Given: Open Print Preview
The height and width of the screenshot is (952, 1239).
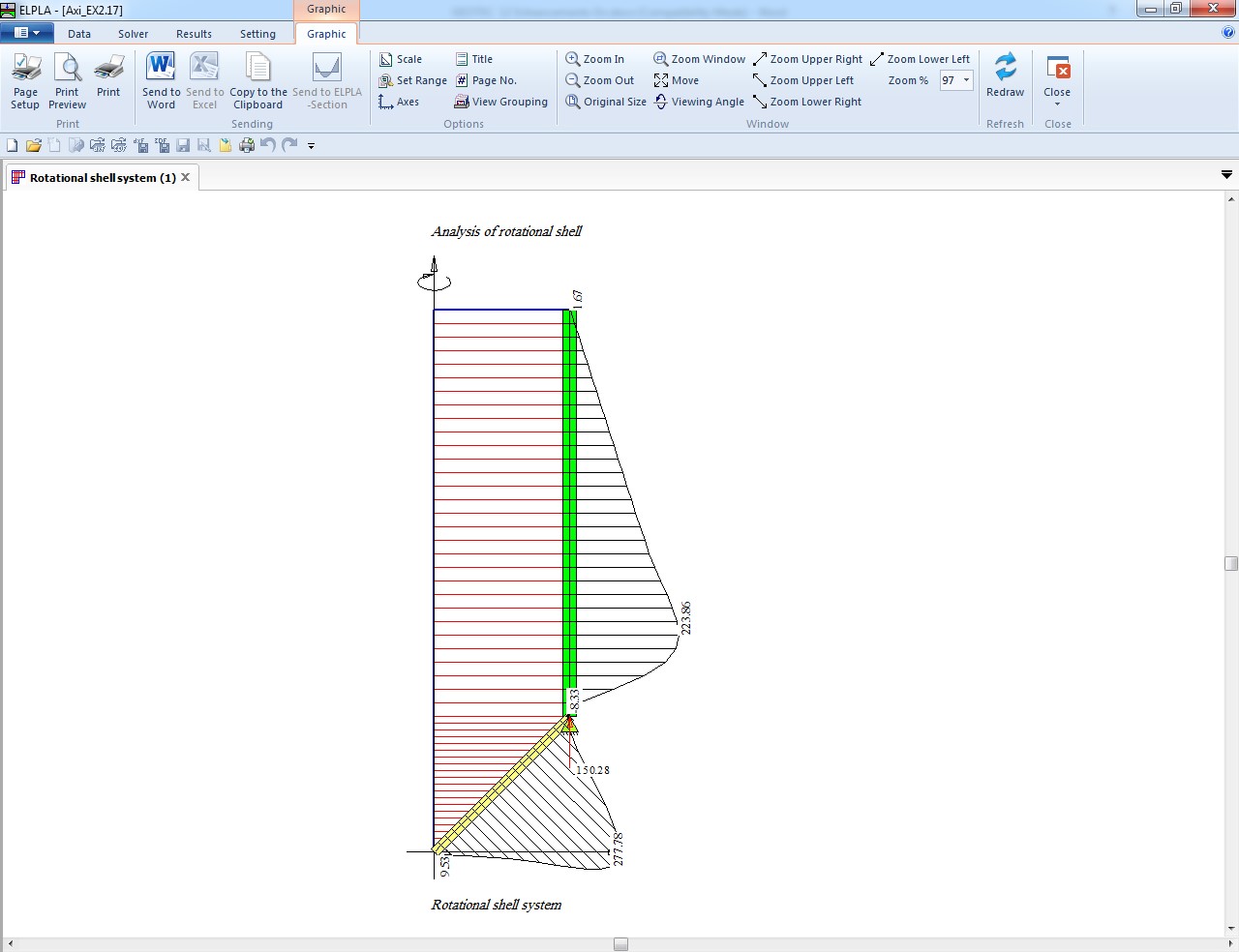Looking at the screenshot, I should point(67,81).
